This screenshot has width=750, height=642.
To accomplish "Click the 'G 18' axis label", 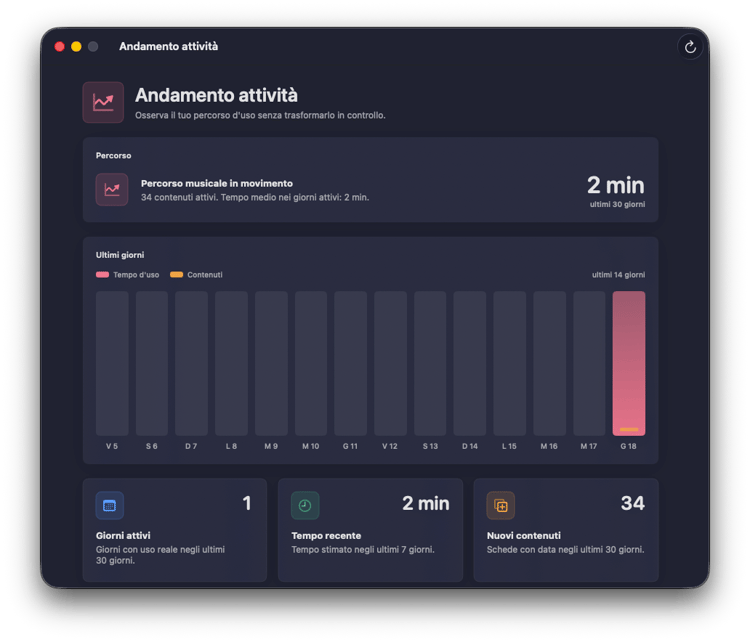I will 629,446.
